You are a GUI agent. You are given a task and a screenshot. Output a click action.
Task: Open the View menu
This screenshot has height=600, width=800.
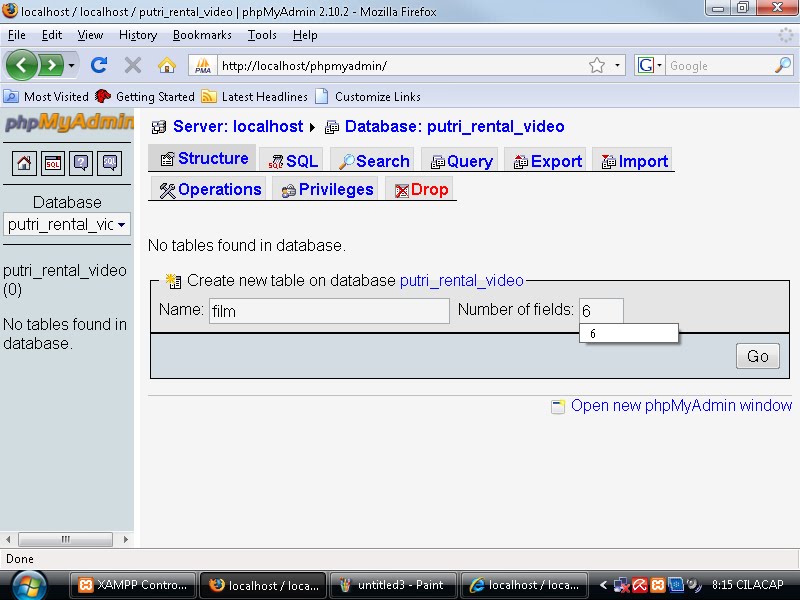tap(90, 35)
